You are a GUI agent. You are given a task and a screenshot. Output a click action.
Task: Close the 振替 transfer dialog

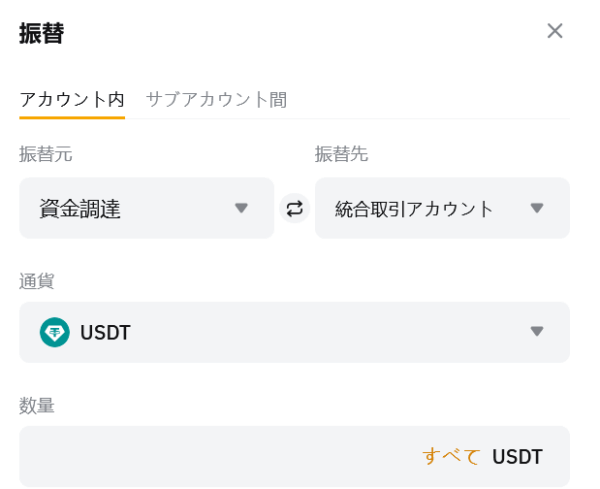(x=555, y=31)
